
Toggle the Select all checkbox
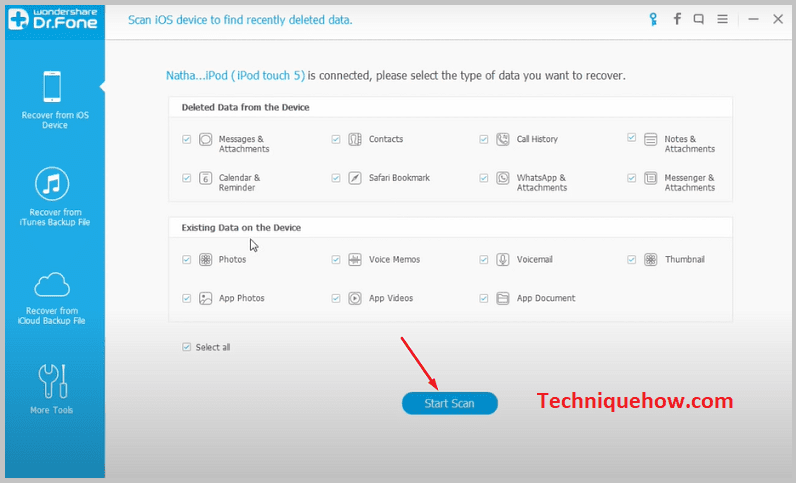pyautogui.click(x=187, y=347)
